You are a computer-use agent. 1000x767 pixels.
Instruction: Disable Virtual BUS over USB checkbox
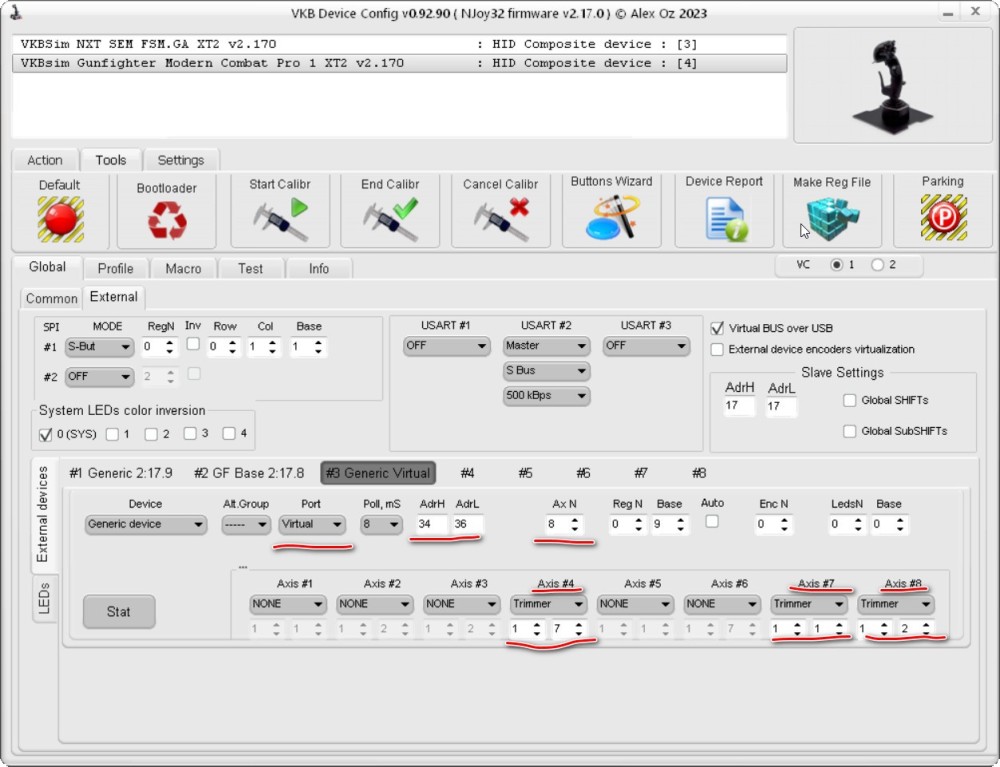(717, 328)
